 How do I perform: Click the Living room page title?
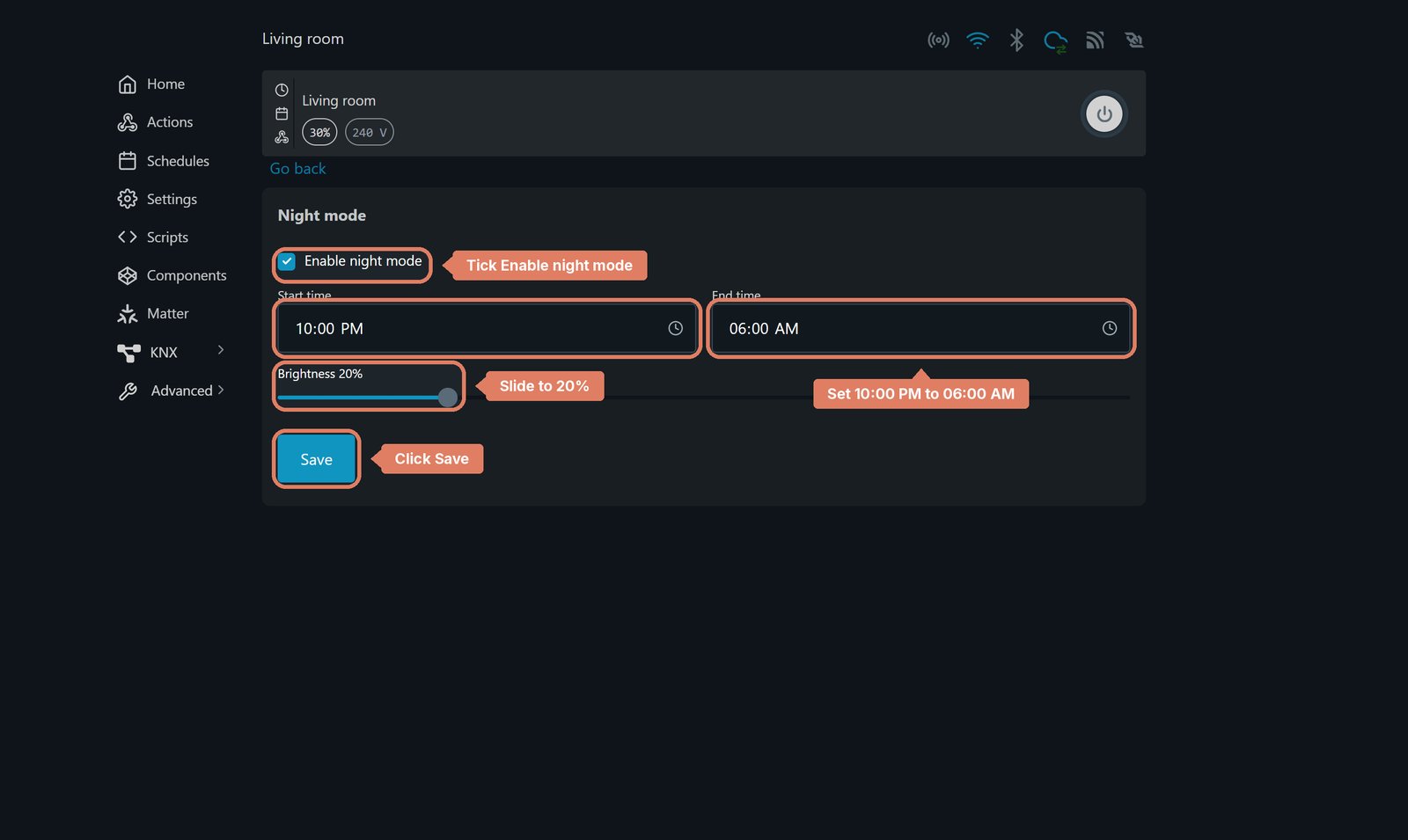pyautogui.click(x=303, y=40)
